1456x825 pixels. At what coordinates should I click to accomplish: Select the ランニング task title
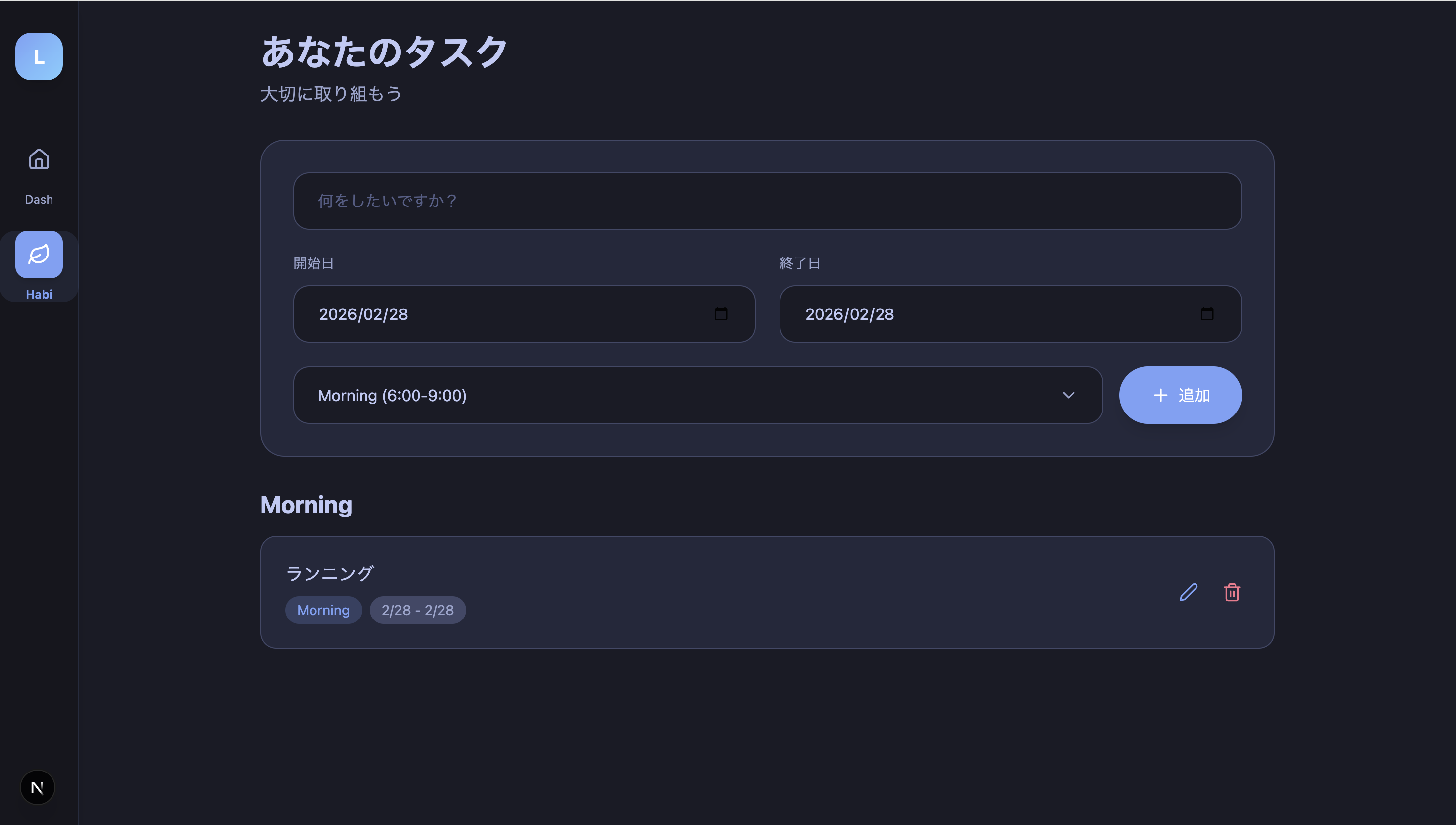pyautogui.click(x=329, y=573)
